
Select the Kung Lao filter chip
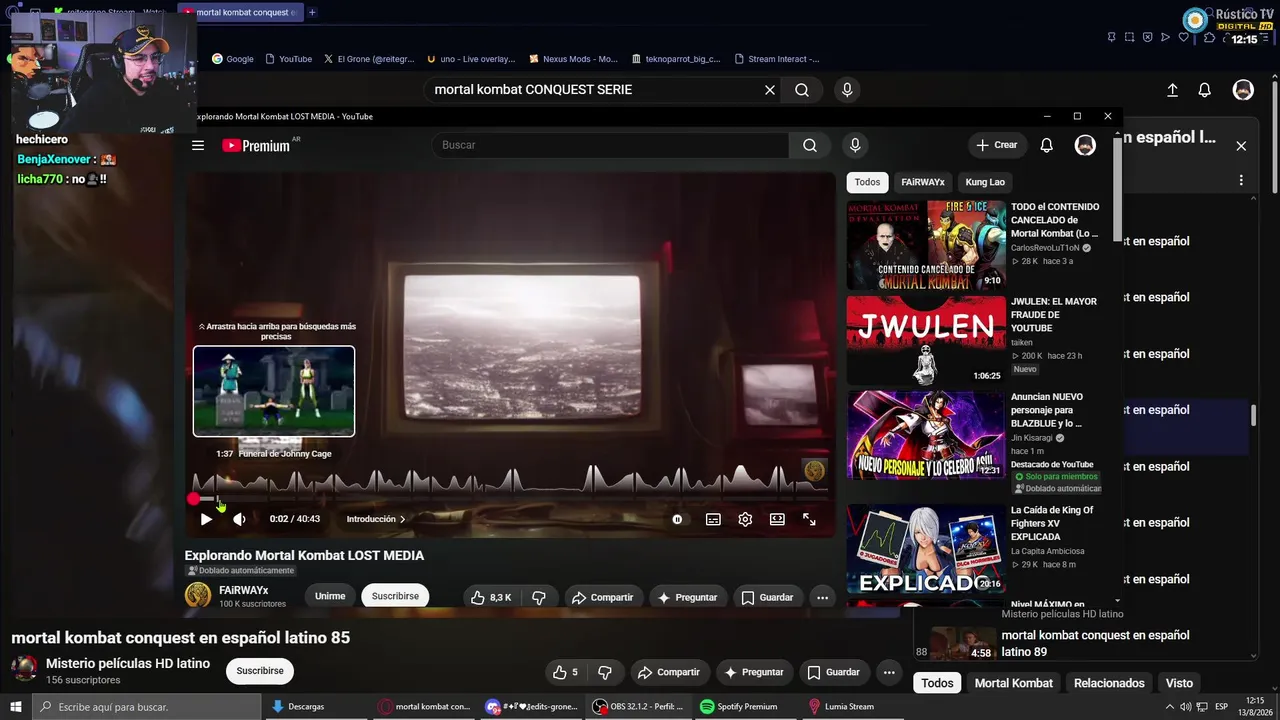(x=985, y=182)
